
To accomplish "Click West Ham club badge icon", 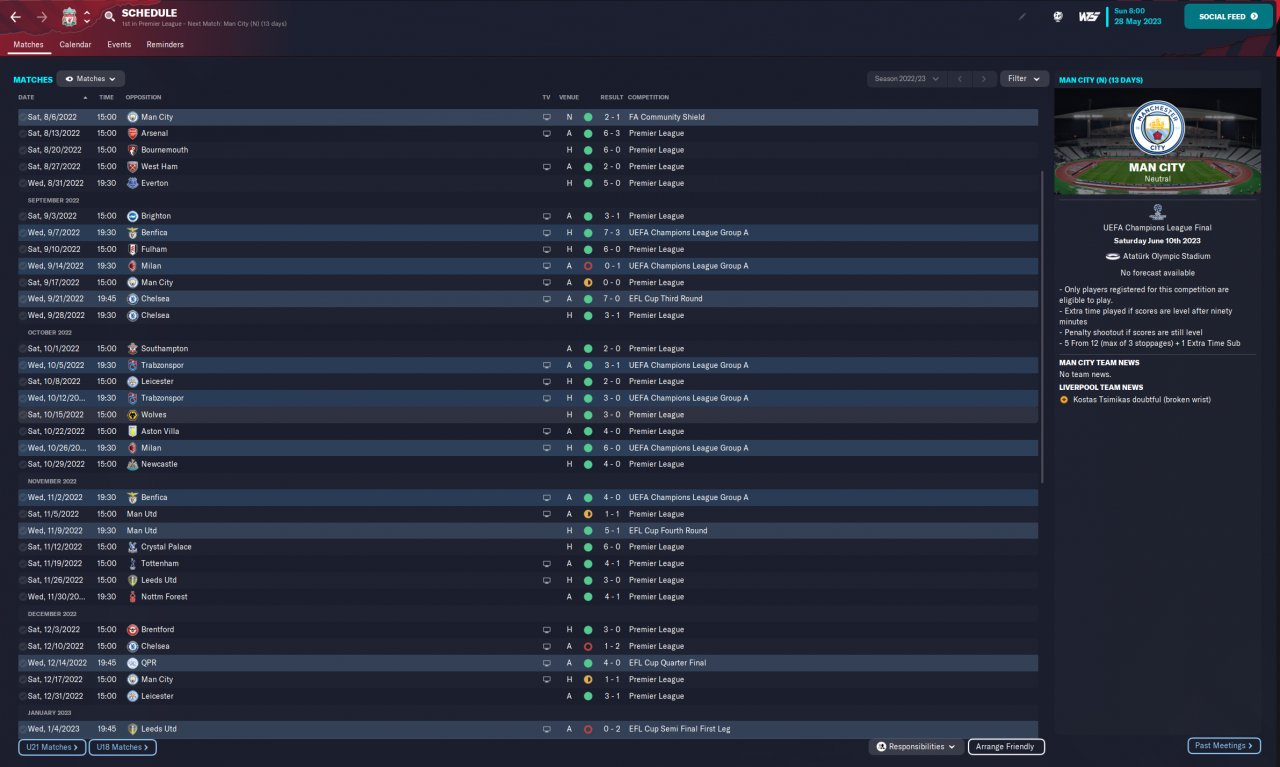I will [x=133, y=166].
